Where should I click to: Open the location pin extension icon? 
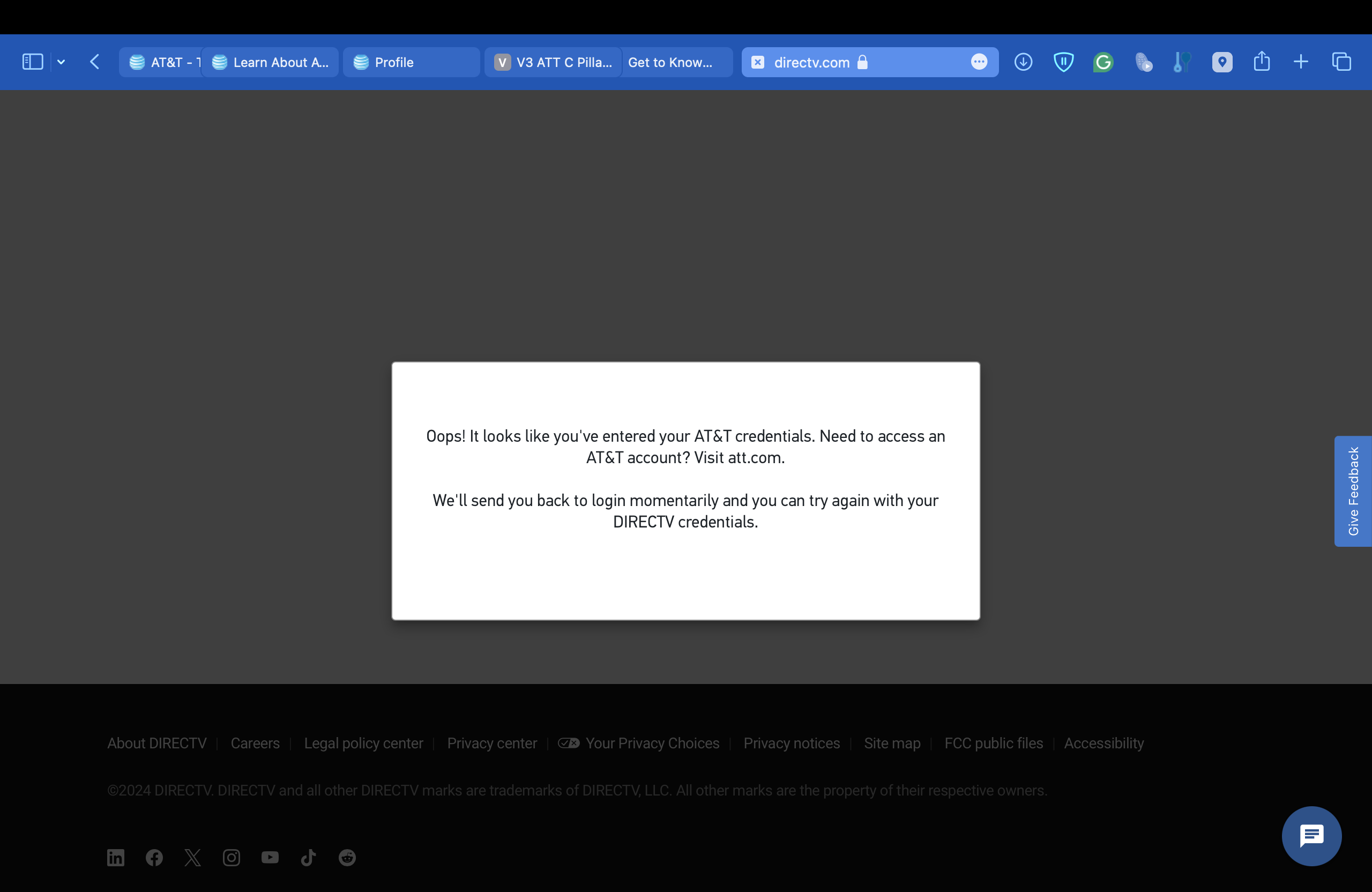1222,62
